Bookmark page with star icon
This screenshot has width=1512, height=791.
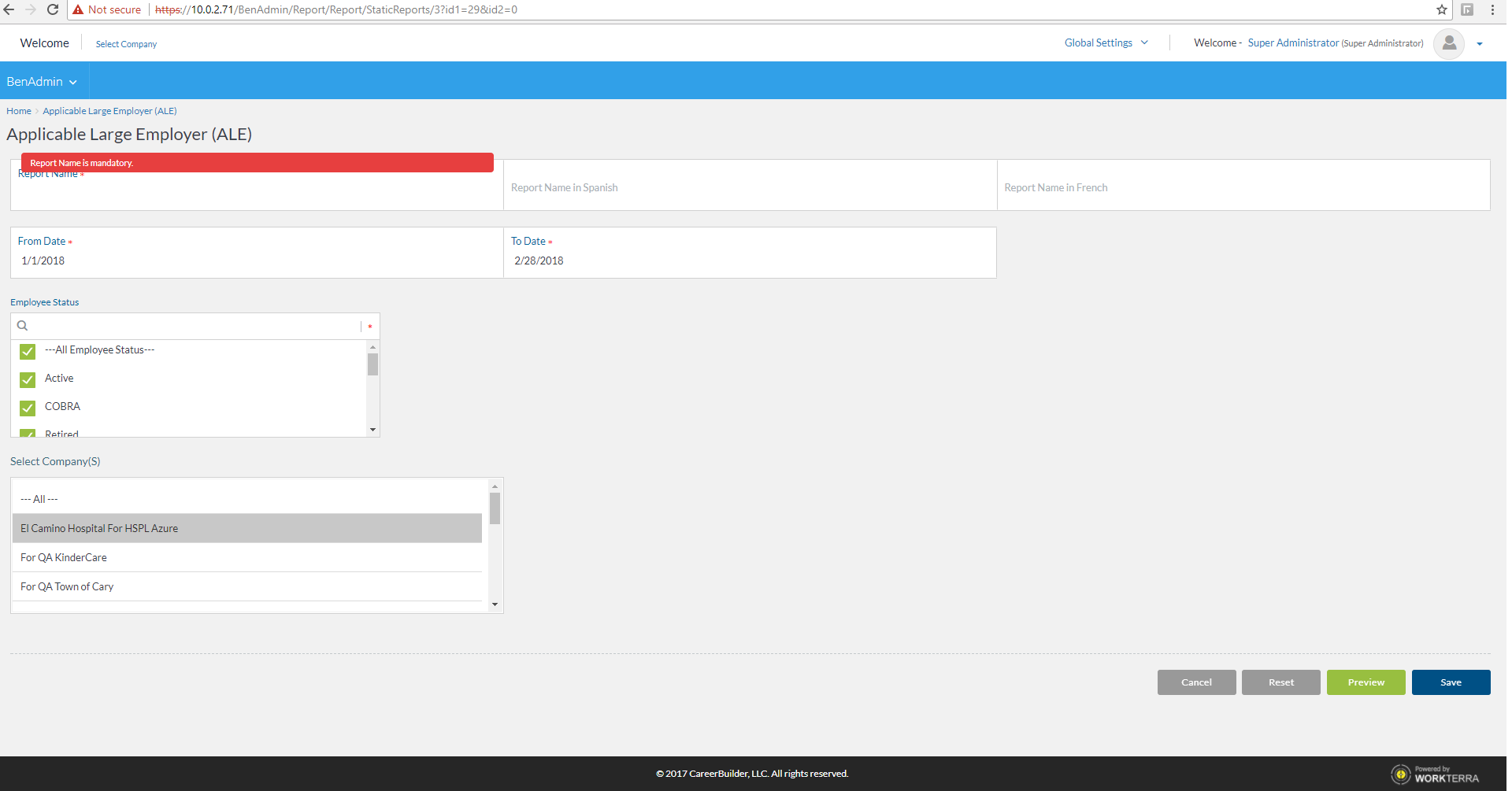click(1441, 9)
